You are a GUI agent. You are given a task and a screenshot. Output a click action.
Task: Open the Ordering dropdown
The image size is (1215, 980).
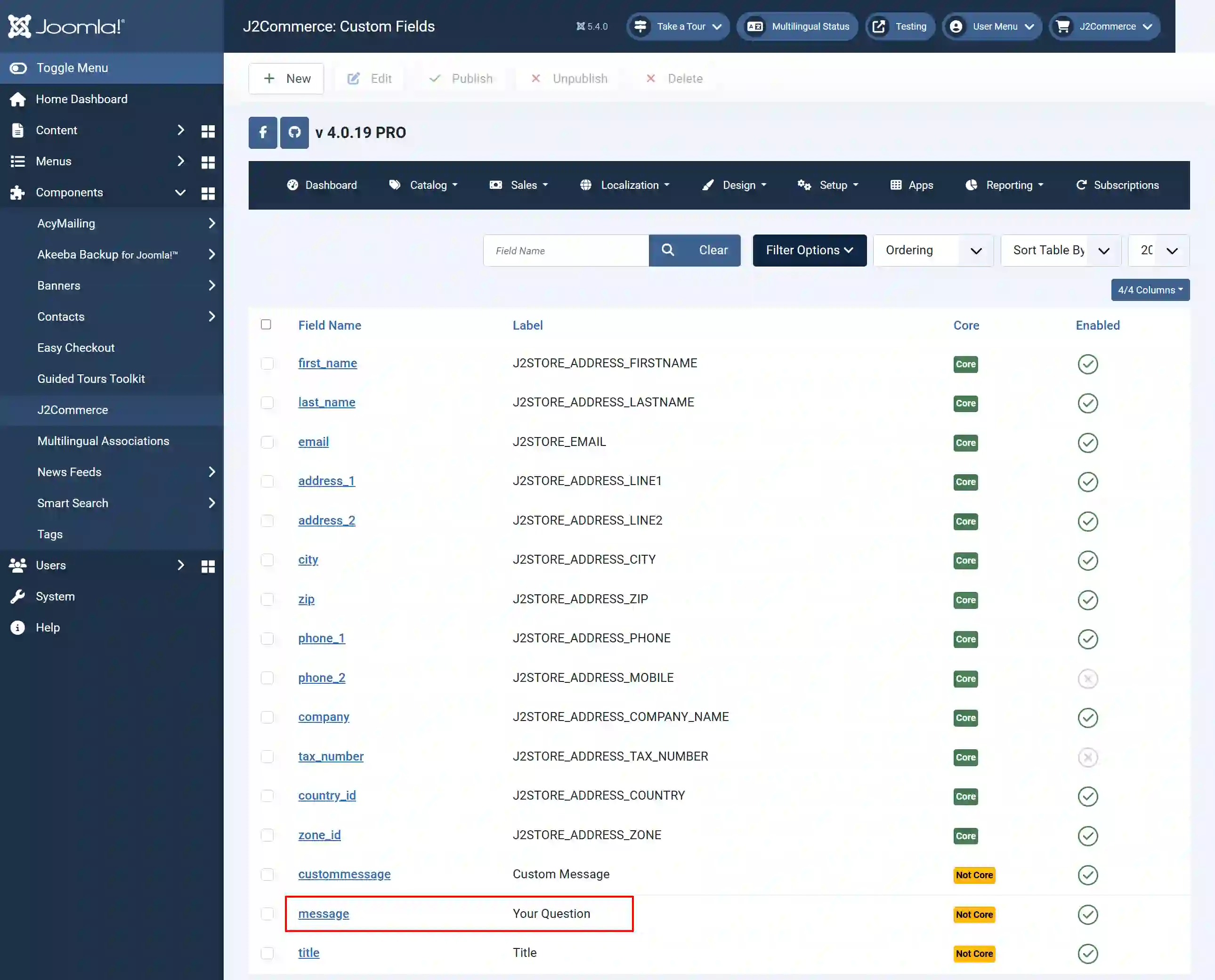coord(933,250)
